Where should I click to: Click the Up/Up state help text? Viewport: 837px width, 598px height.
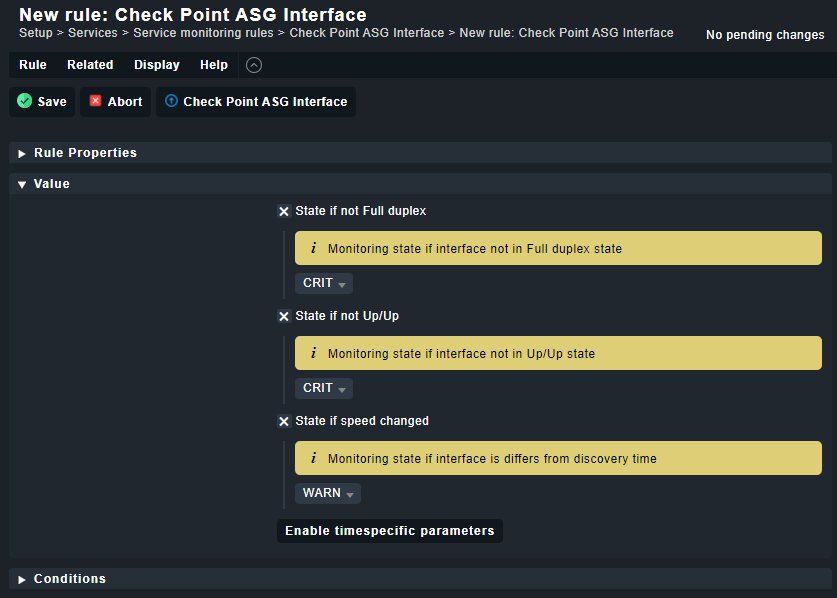point(461,353)
